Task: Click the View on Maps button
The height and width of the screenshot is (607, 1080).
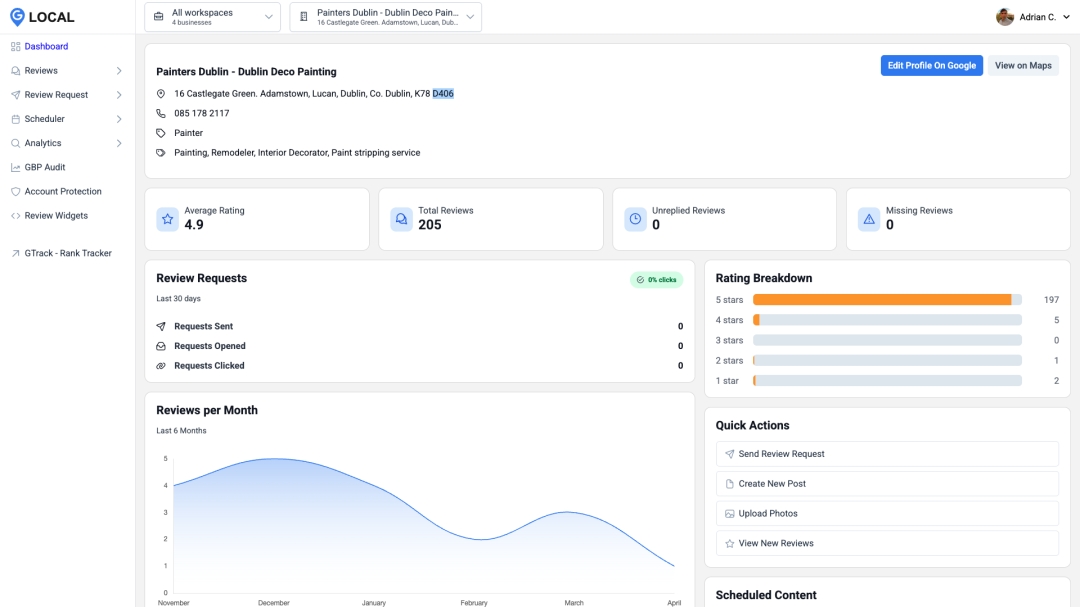Action: point(1023,66)
